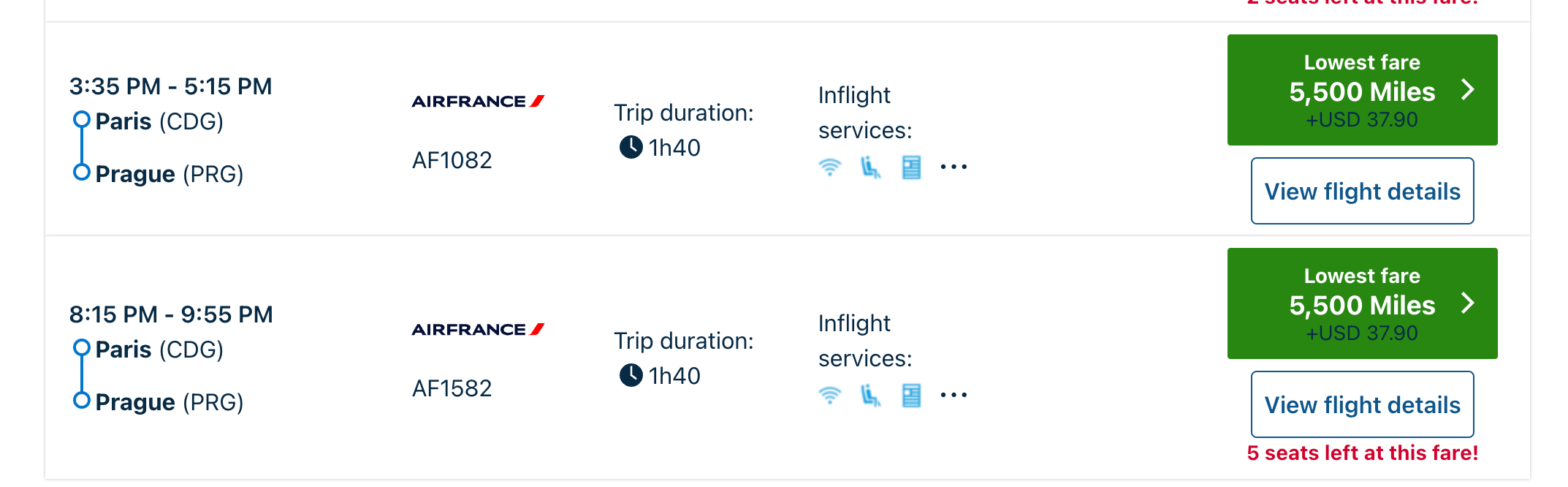This screenshot has width=1568, height=487.
Task: Open flight details for the 8:15 PM flight
Action: 1362,404
